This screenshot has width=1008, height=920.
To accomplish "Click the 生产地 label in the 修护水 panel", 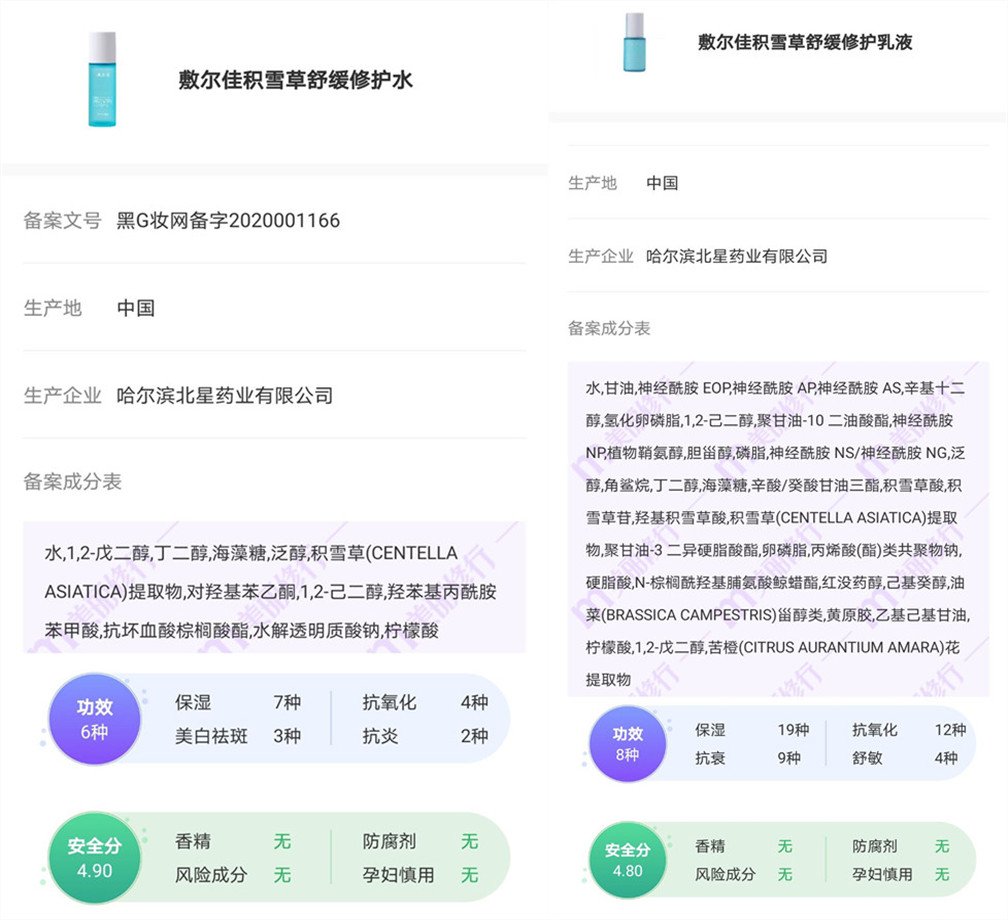I will click(53, 308).
